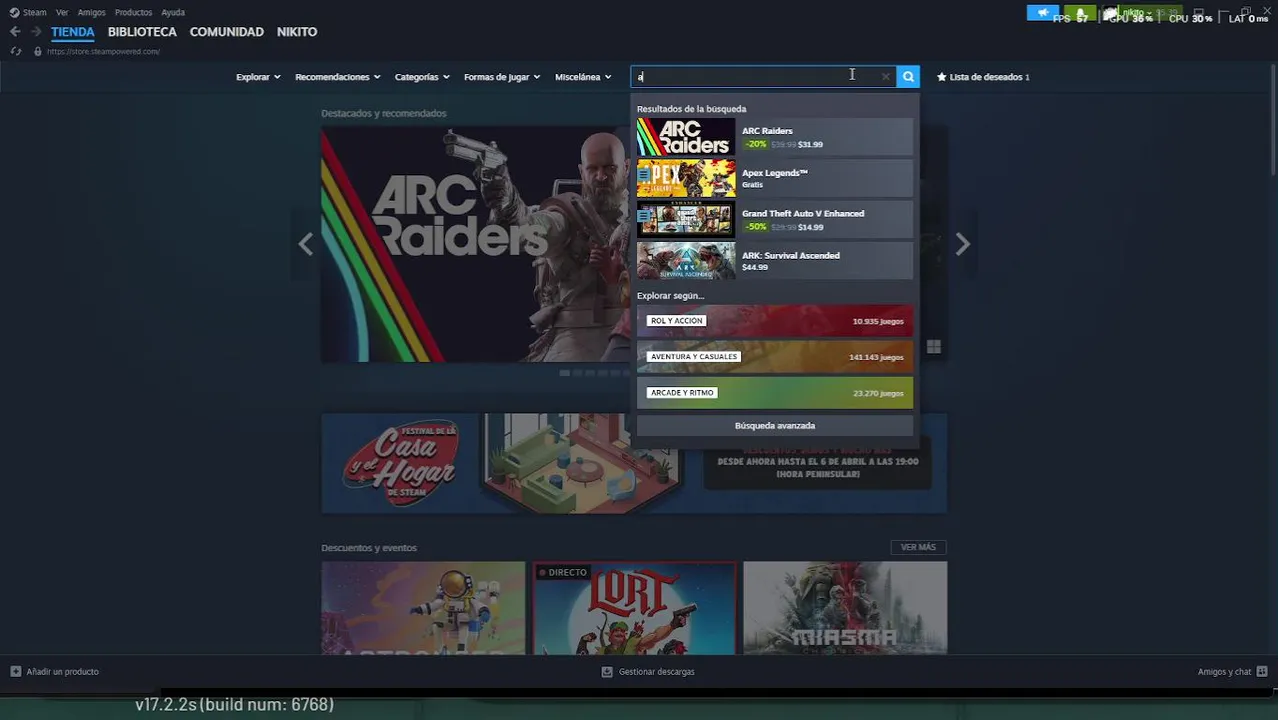
Task: Click the Windows platform icon on featured banner
Action: [934, 347]
